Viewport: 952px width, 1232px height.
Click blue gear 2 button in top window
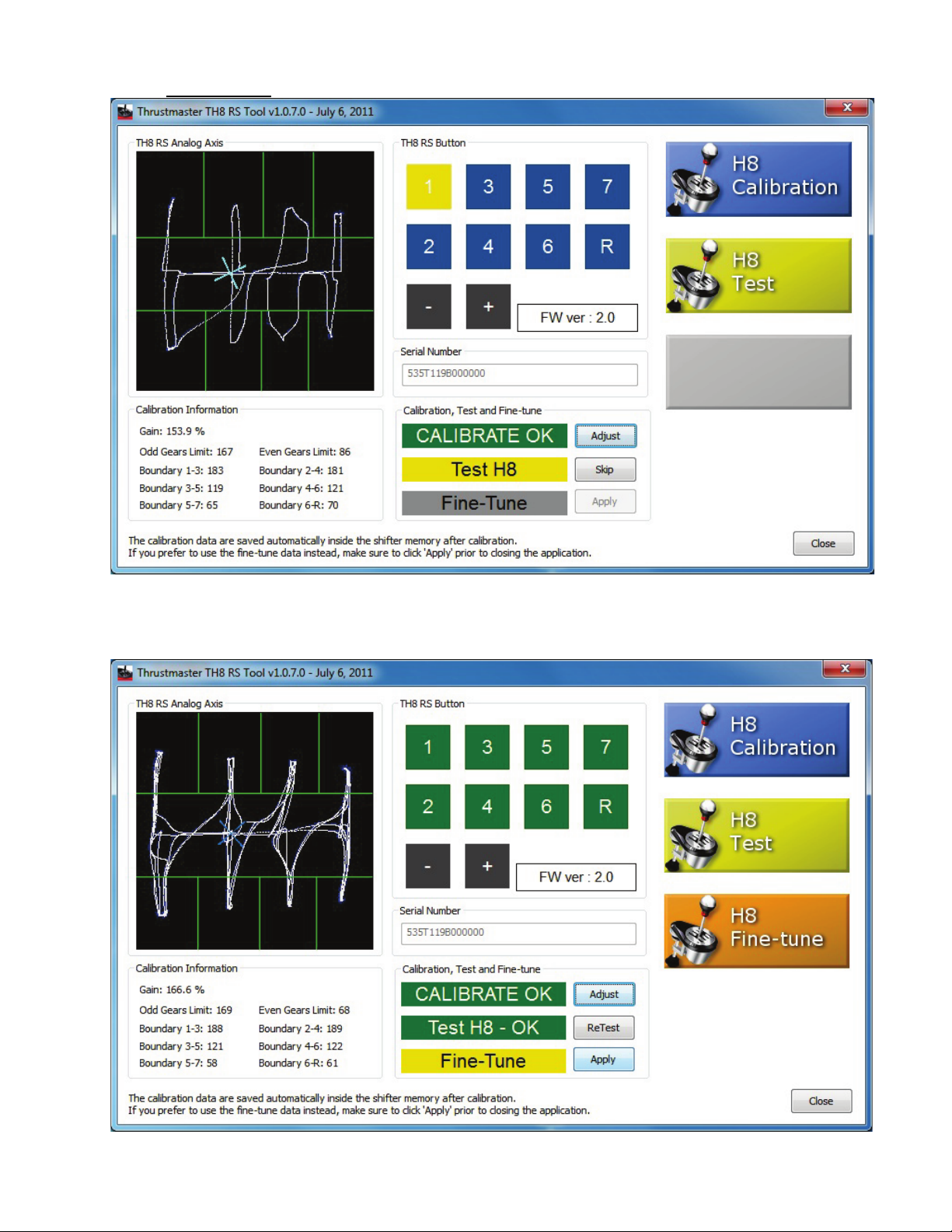(428, 246)
